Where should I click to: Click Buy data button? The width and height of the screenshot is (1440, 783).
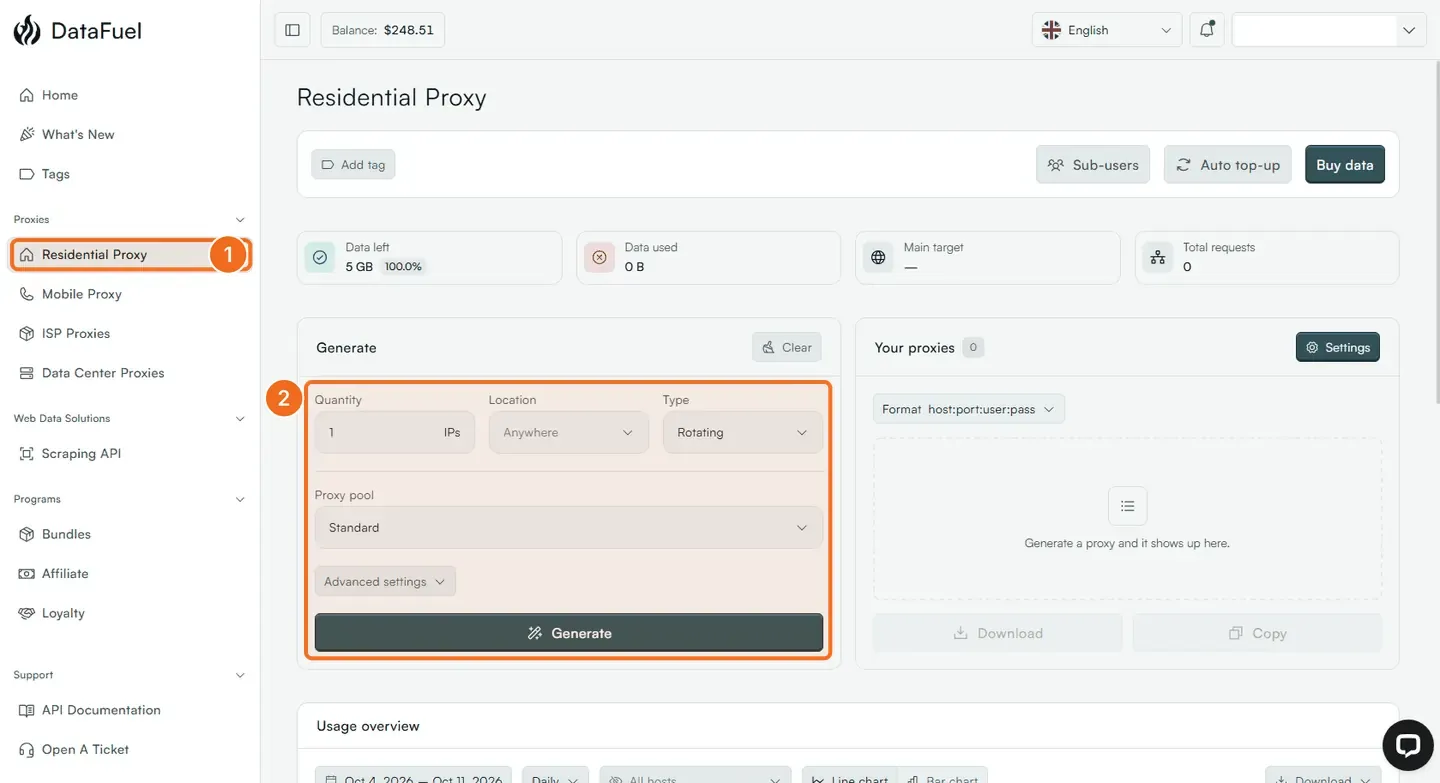tap(1345, 165)
